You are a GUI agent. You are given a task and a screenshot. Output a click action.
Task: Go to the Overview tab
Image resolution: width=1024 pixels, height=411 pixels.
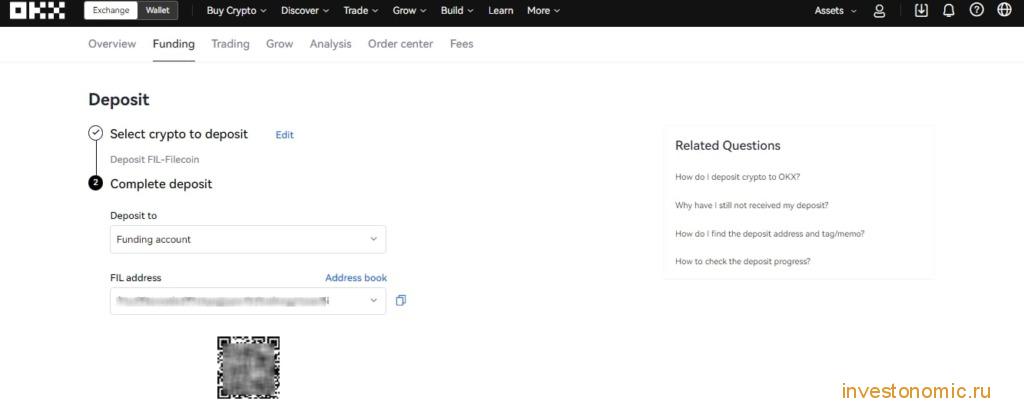[112, 44]
